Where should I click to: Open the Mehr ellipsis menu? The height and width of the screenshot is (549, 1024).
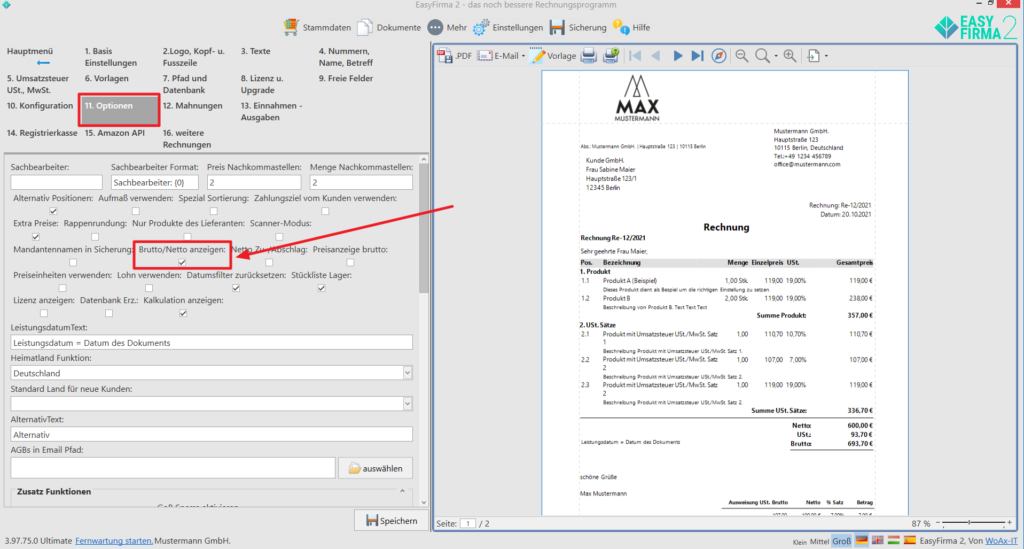[x=435, y=27]
